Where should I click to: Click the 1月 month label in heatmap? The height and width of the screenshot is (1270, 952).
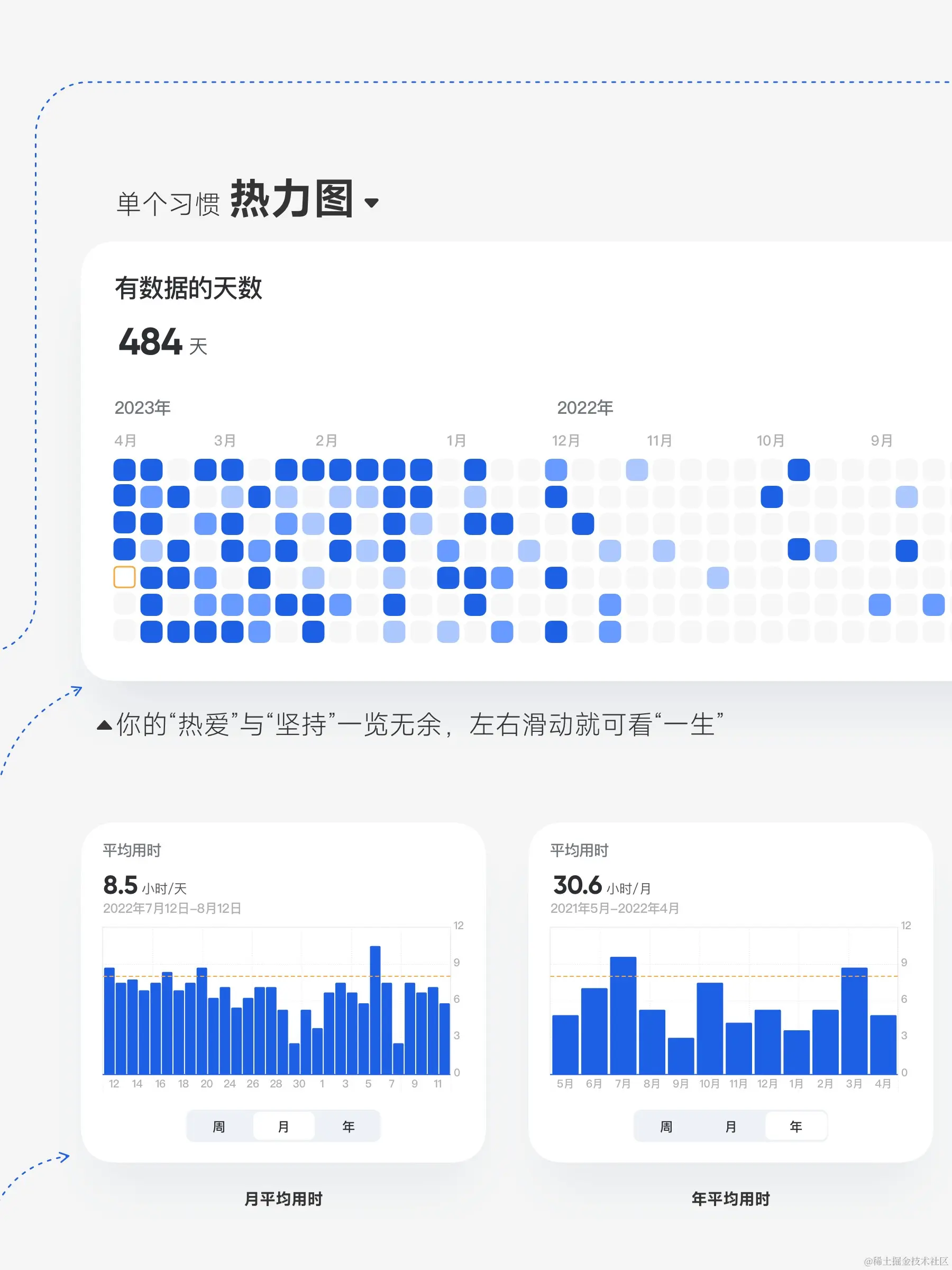tap(456, 440)
